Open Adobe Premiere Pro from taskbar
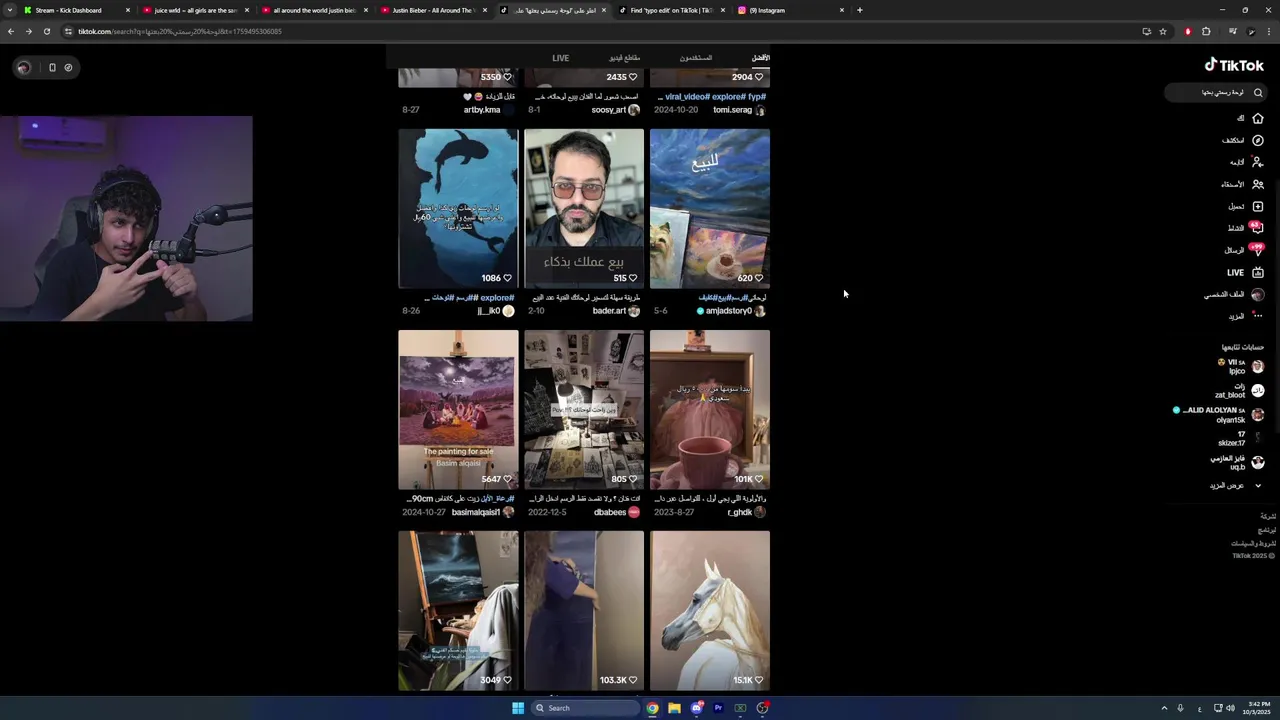The width and height of the screenshot is (1280, 720). [718, 708]
